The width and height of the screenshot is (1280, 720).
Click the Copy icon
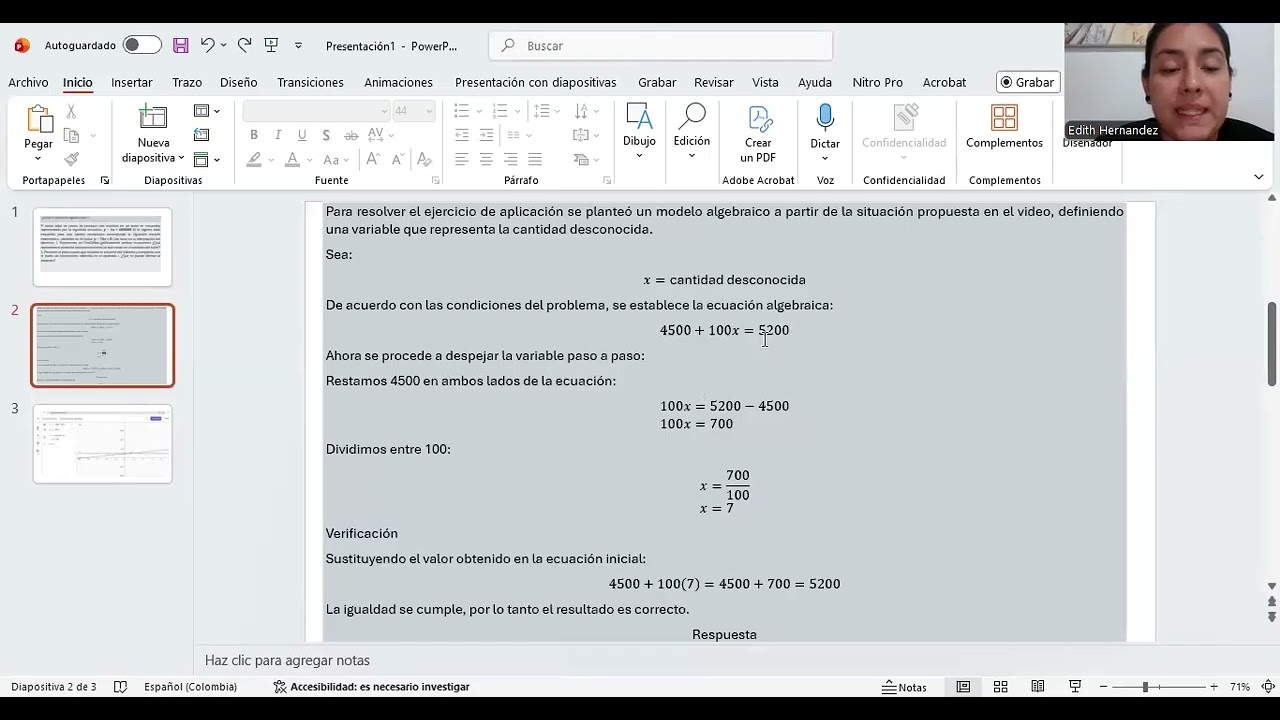tap(71, 135)
